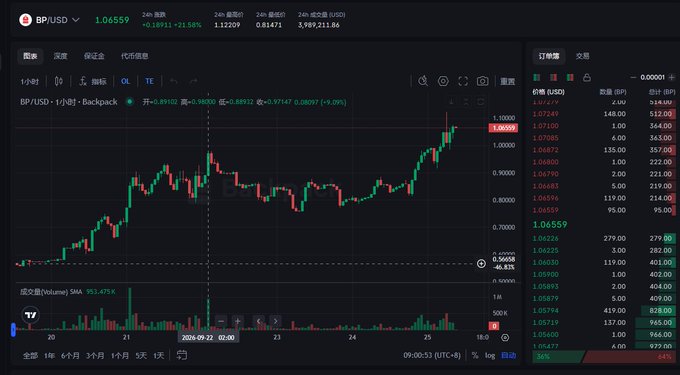Toggle the green market status dot

(x=129, y=102)
